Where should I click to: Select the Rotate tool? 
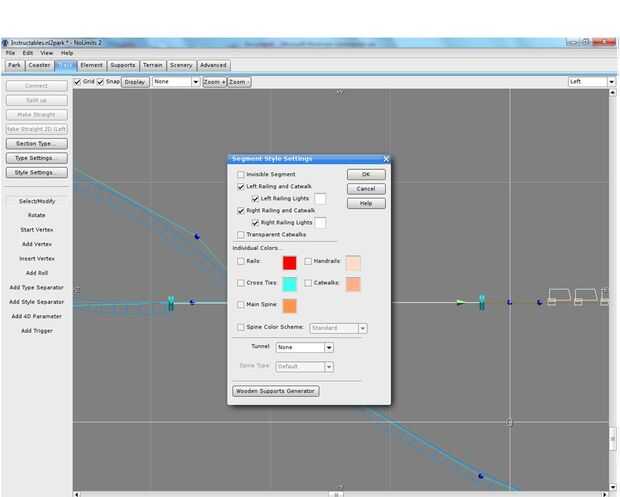[37, 215]
